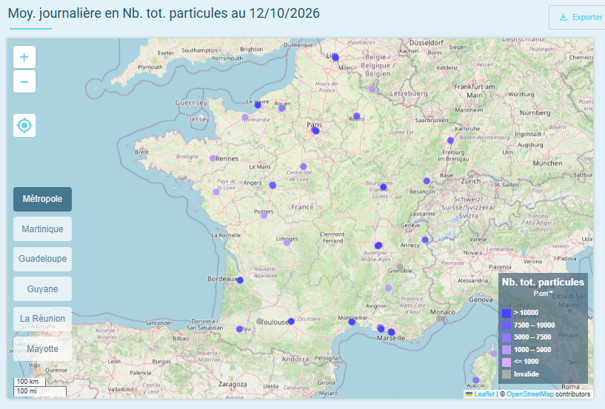Switch to the Guadeloupe region
Image resolution: width=605 pixels, height=409 pixels.
coord(42,259)
